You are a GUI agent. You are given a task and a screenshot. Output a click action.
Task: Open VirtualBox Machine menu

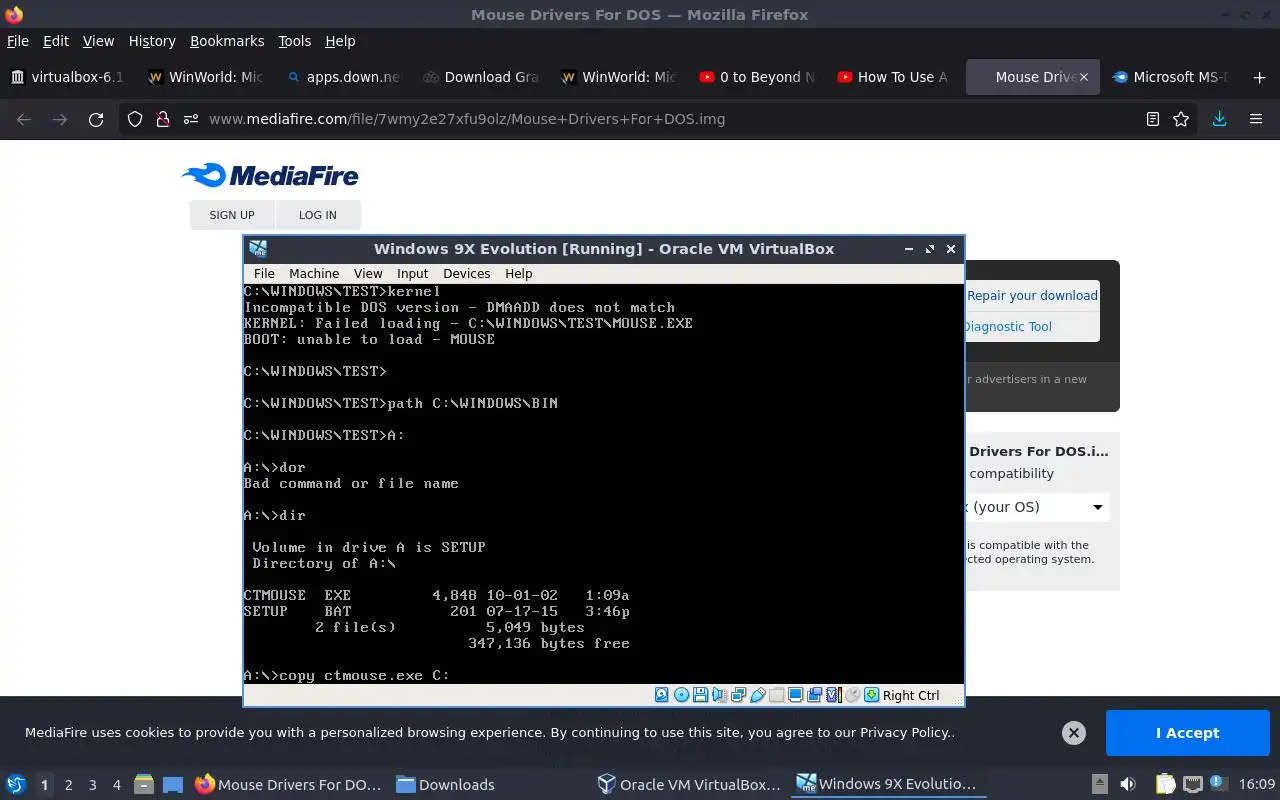tap(314, 273)
